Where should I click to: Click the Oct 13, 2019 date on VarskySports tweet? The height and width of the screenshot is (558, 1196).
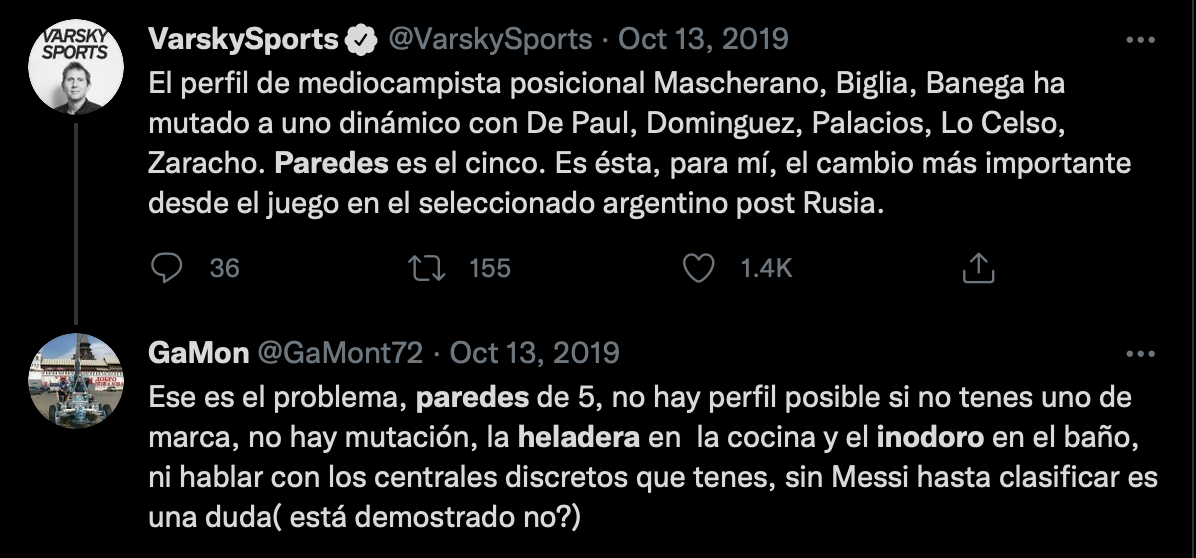click(x=703, y=40)
